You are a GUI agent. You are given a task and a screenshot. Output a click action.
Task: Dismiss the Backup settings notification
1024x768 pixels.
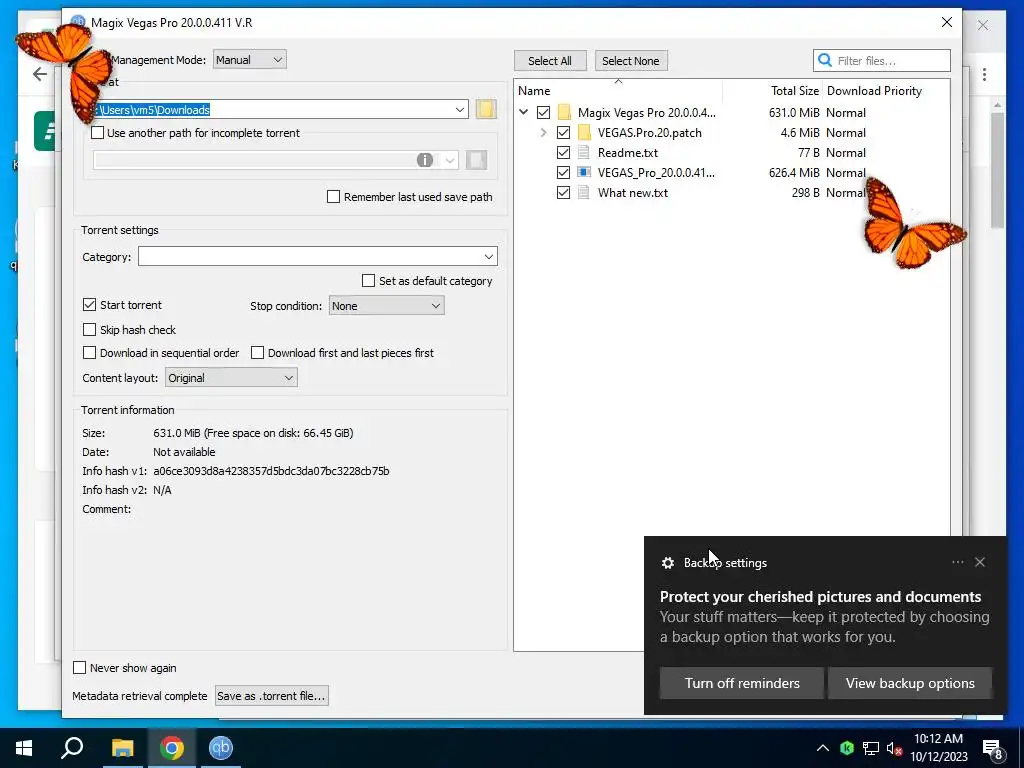(980, 562)
